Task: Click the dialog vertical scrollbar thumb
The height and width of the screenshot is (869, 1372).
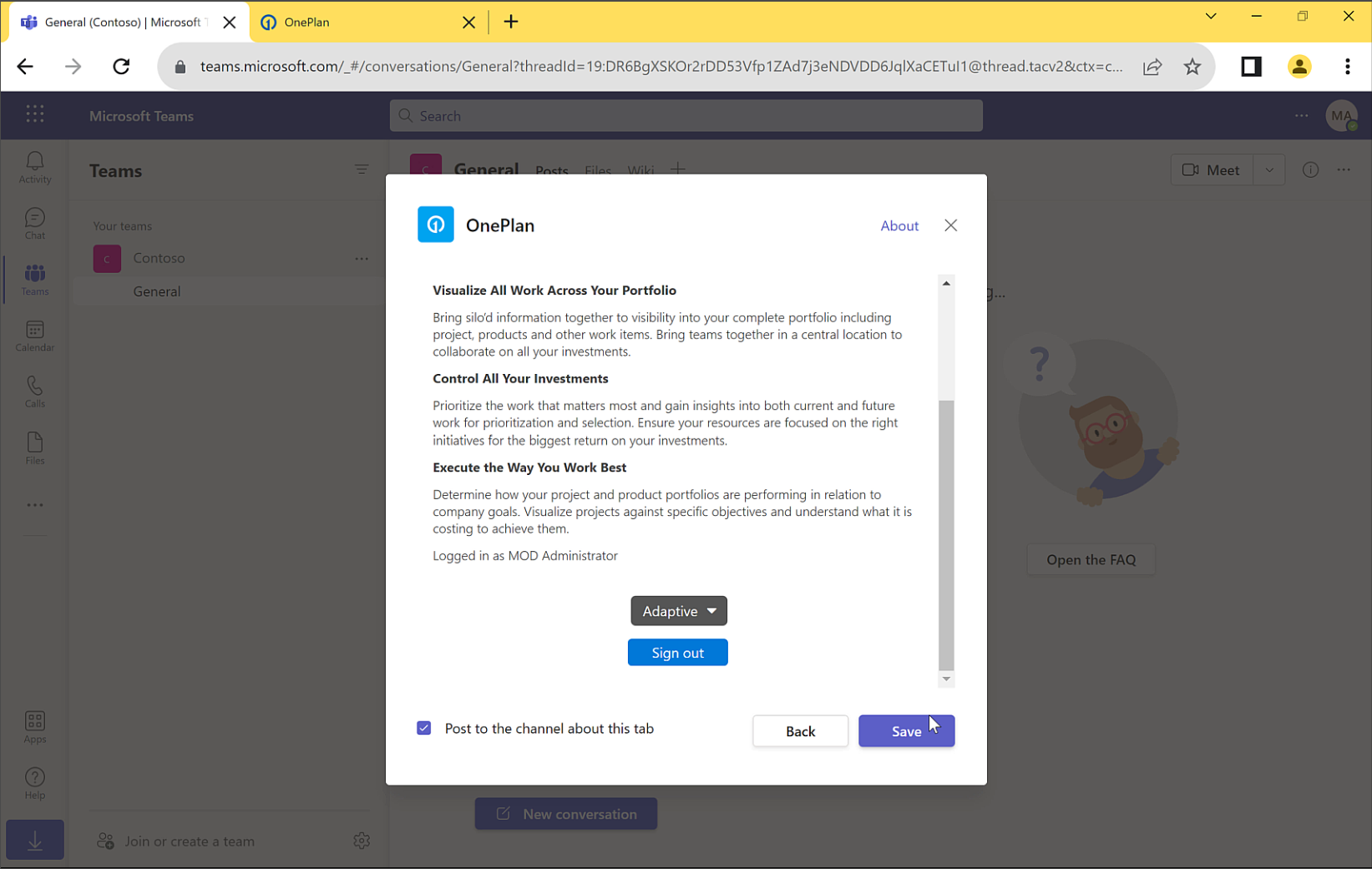Action: [946, 534]
